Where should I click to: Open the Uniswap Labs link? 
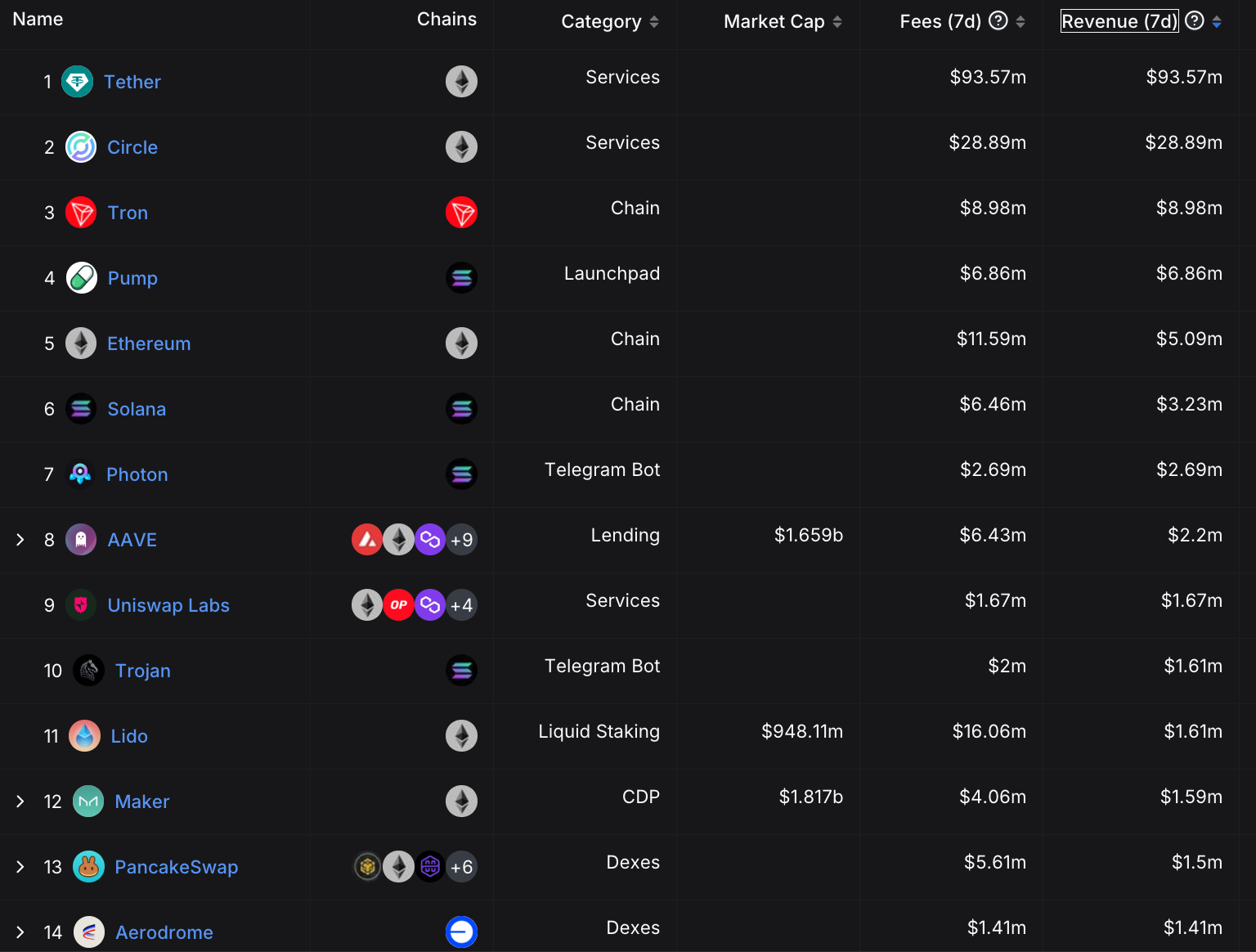coord(168,605)
